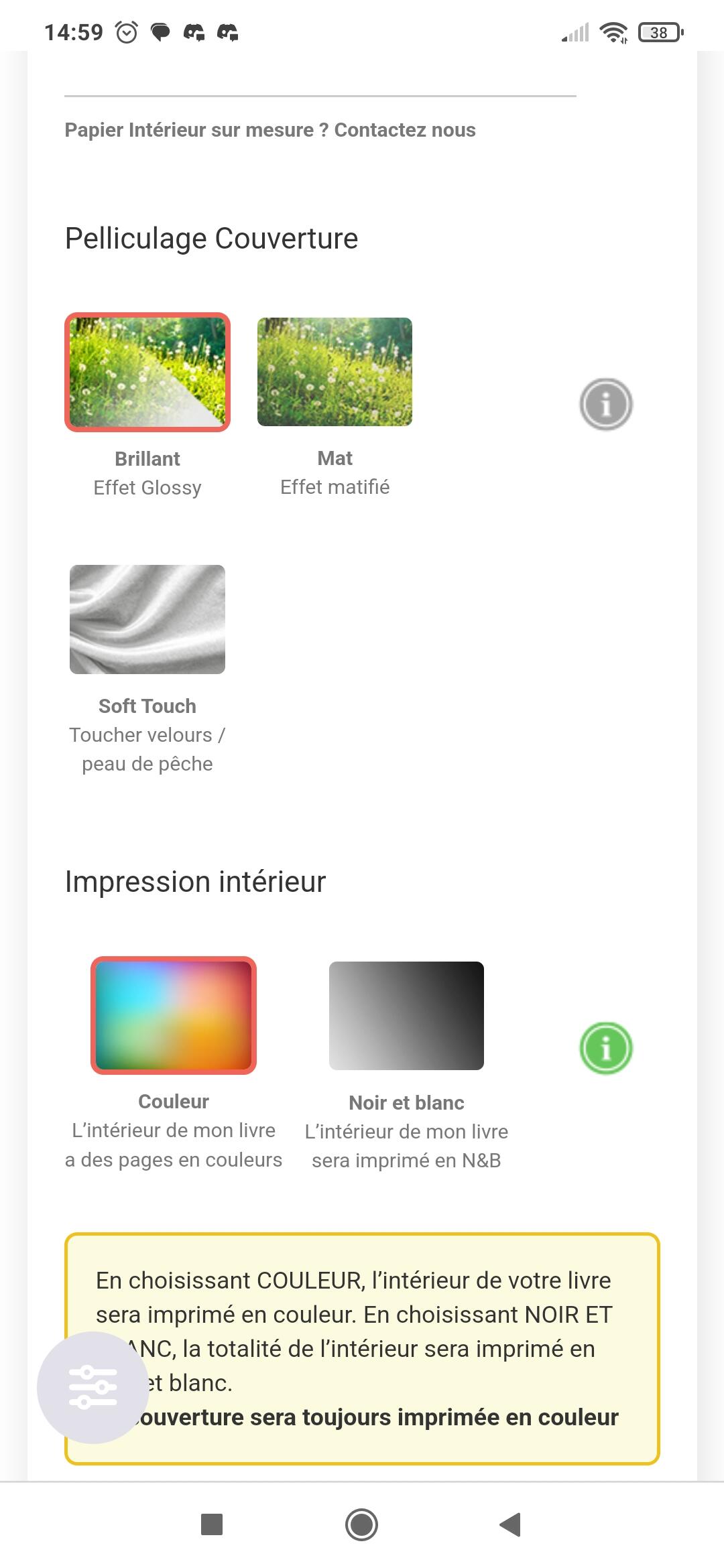Tap the alarm clock status bar icon
Screen dimensions: 724x1568
(x=127, y=32)
